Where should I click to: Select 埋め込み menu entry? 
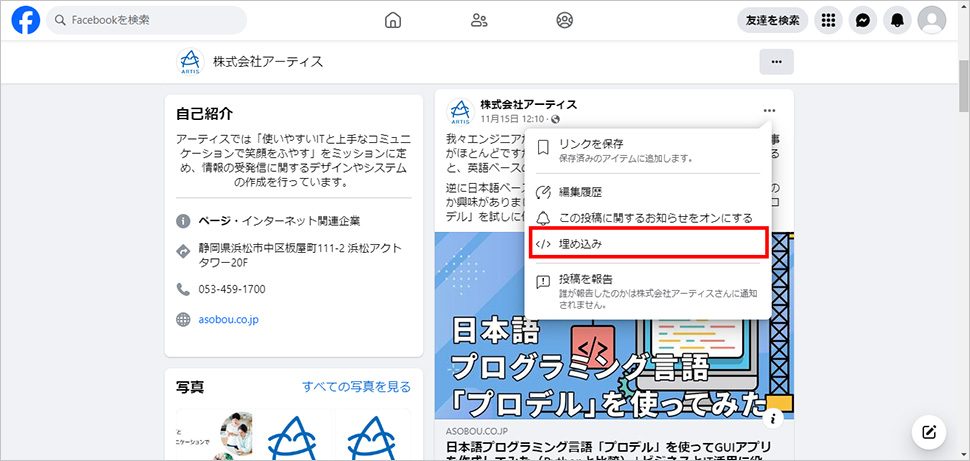point(648,244)
